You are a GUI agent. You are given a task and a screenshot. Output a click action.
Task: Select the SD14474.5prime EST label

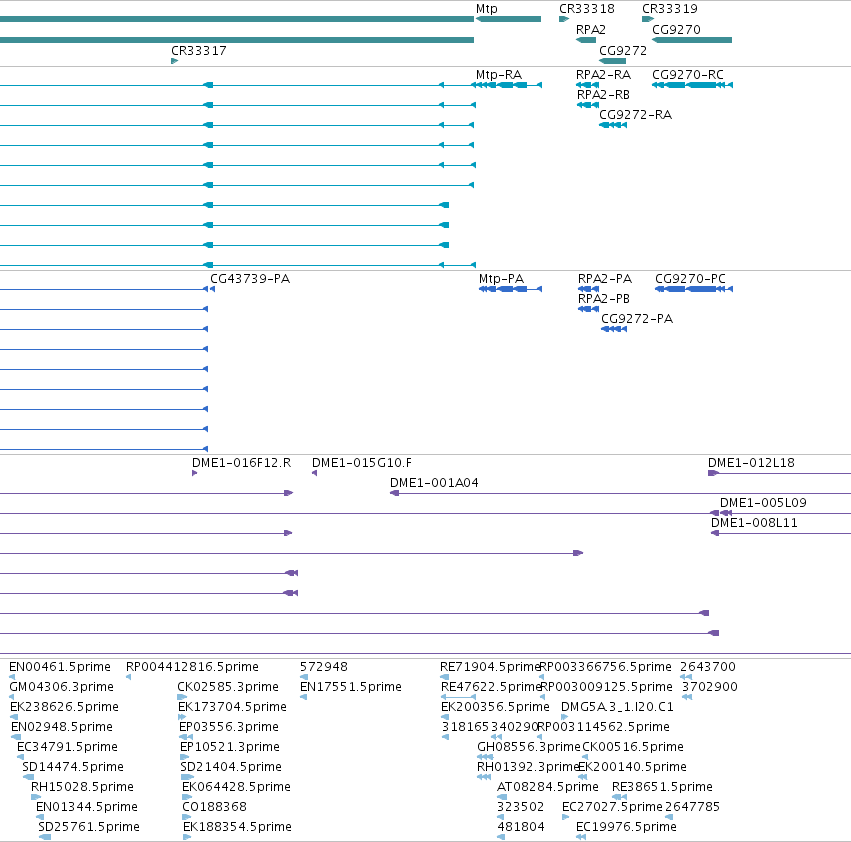pos(73,767)
